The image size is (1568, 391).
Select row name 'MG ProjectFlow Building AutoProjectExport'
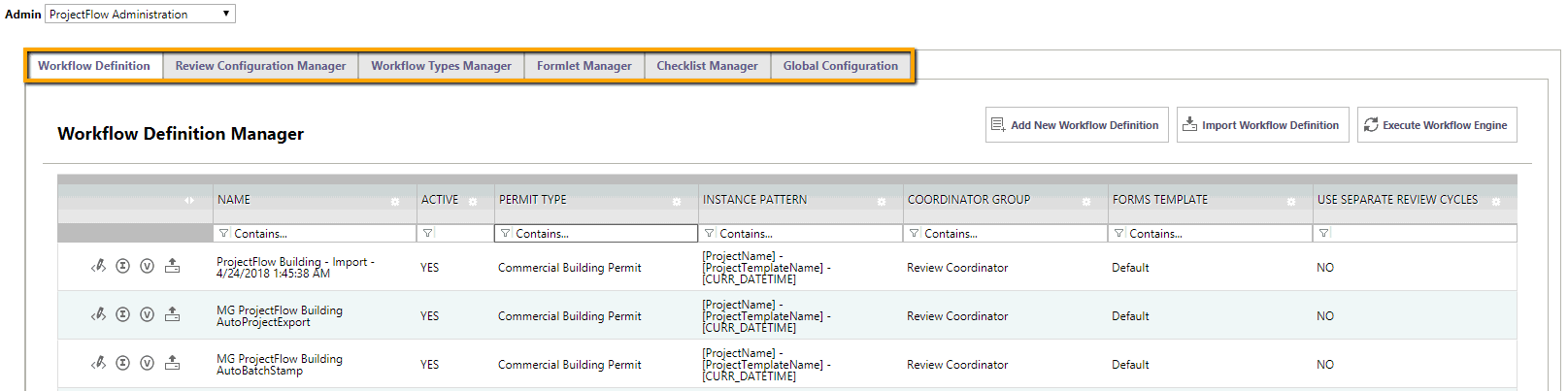(x=280, y=316)
